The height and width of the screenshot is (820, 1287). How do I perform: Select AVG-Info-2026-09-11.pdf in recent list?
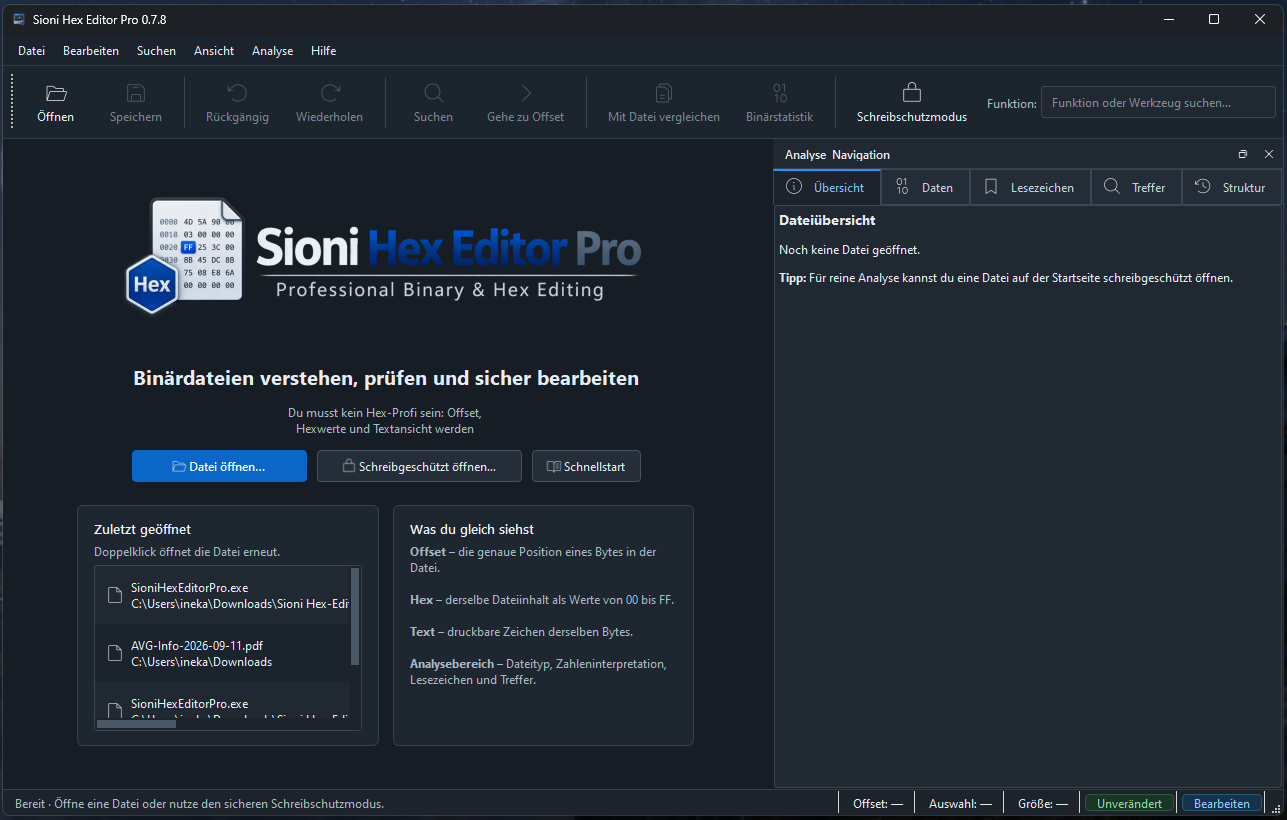point(222,653)
